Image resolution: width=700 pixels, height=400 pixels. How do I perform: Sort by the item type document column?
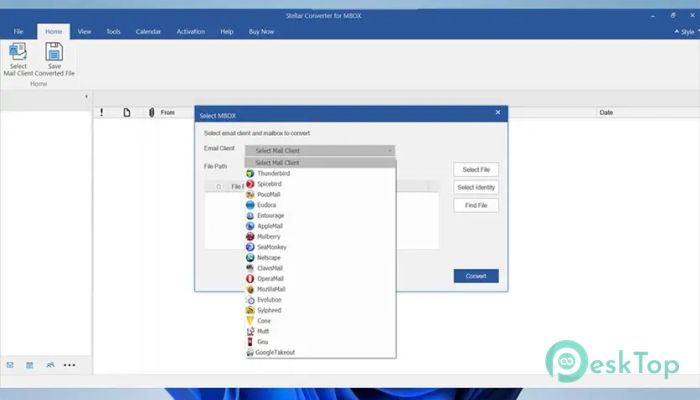point(127,112)
